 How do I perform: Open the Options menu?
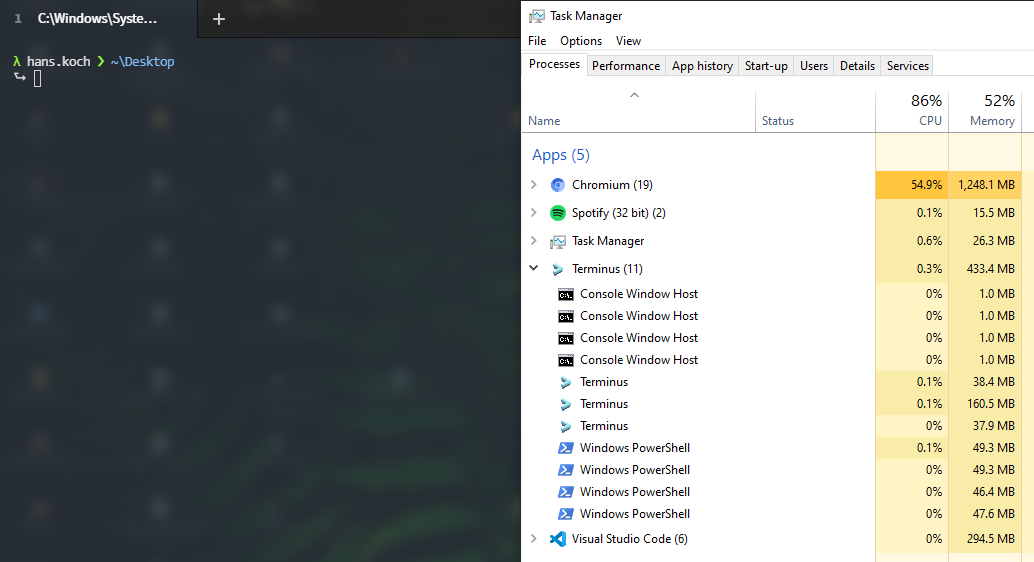pyautogui.click(x=581, y=41)
